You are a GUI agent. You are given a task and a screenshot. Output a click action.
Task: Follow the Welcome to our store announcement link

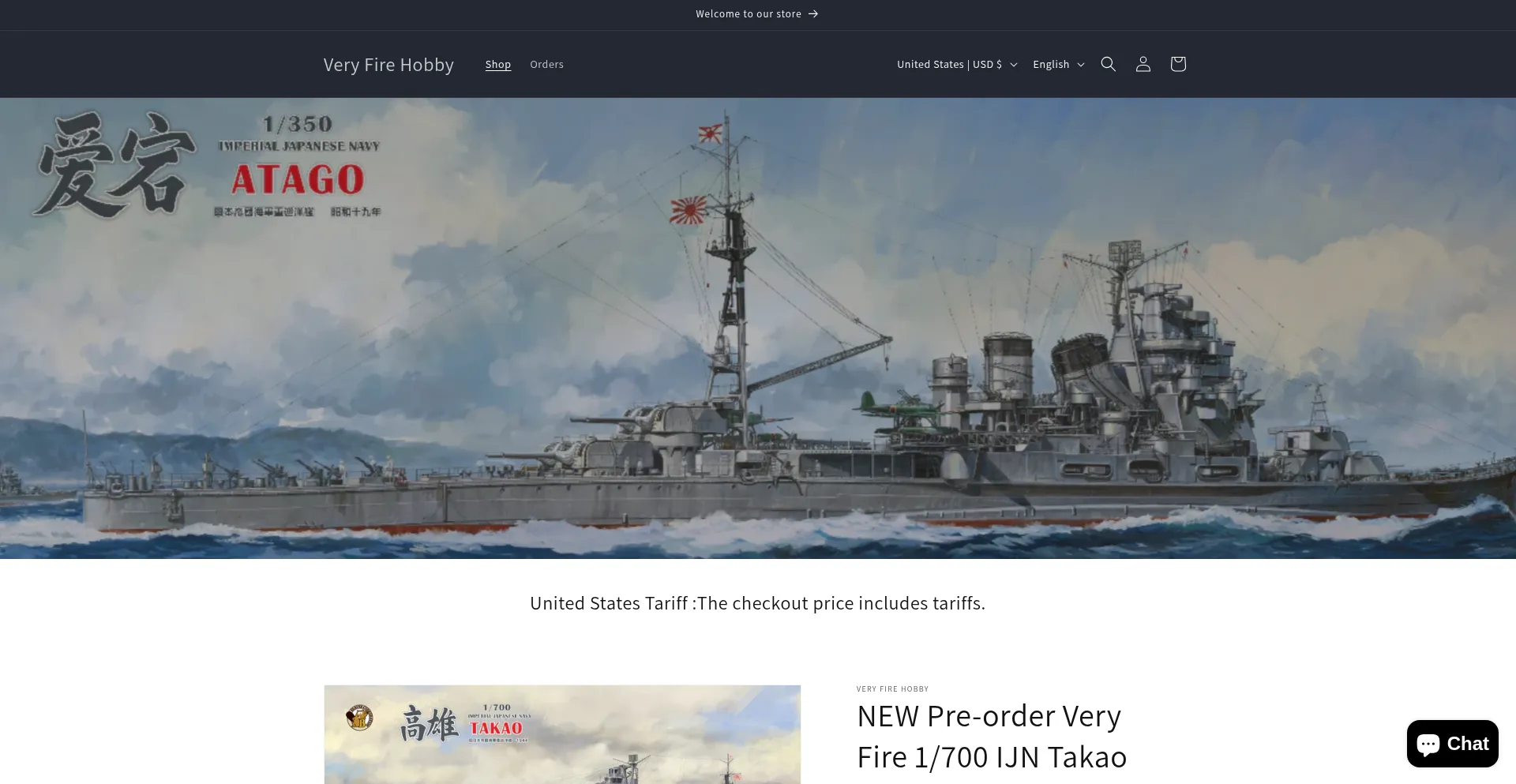tap(757, 14)
